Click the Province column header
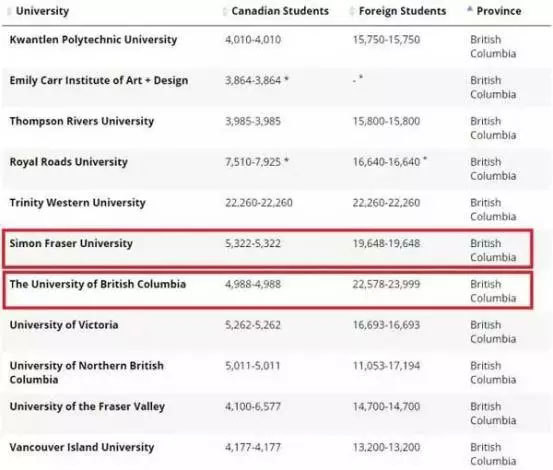This screenshot has height=470, width=553. point(499,11)
